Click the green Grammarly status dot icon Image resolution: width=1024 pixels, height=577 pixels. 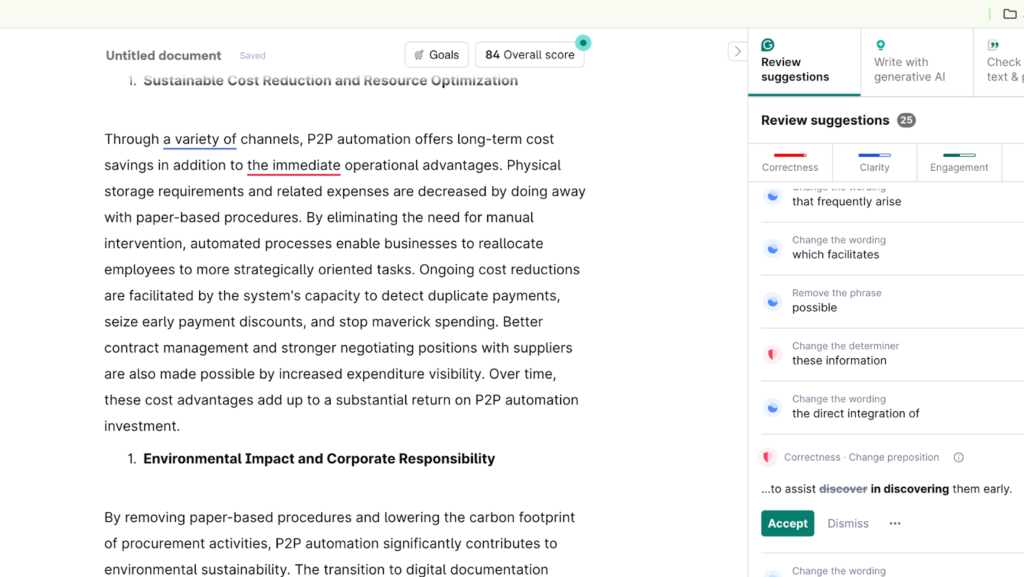click(x=583, y=42)
